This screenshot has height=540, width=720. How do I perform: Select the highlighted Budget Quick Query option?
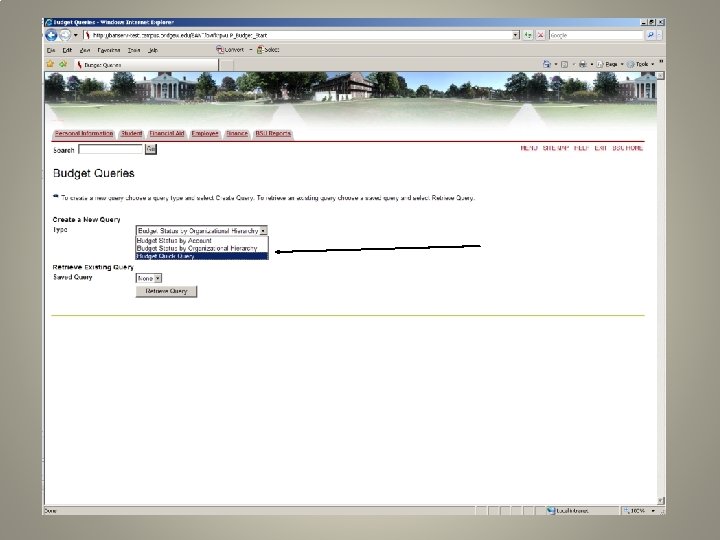[x=202, y=256]
